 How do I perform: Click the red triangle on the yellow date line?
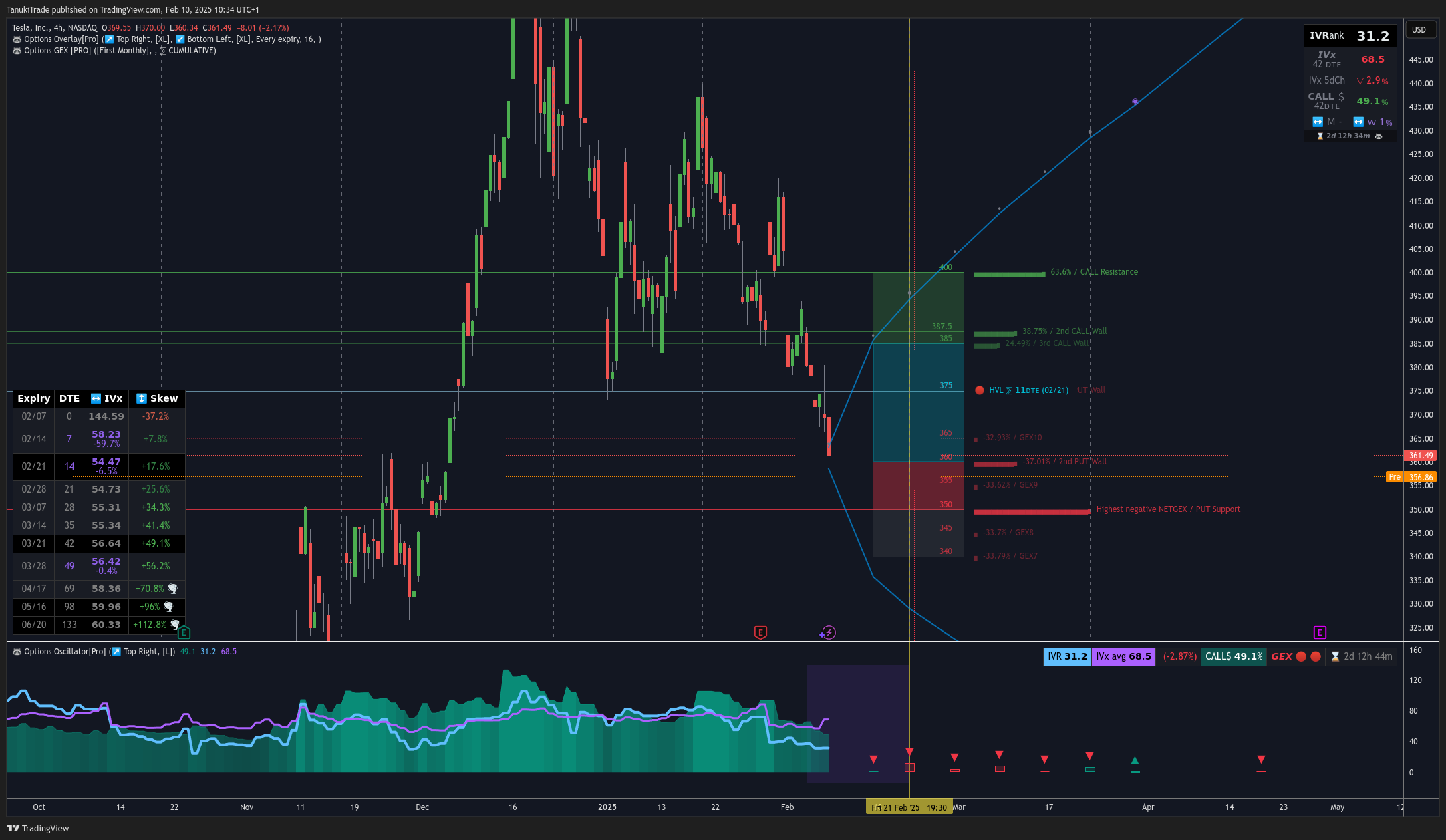[909, 752]
